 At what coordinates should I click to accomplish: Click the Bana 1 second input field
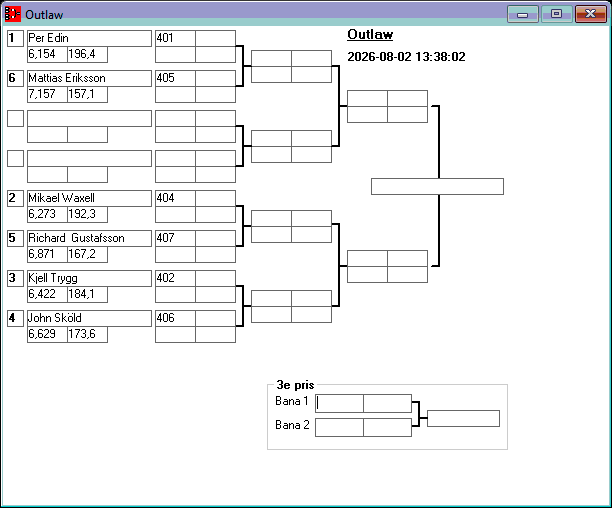388,403
